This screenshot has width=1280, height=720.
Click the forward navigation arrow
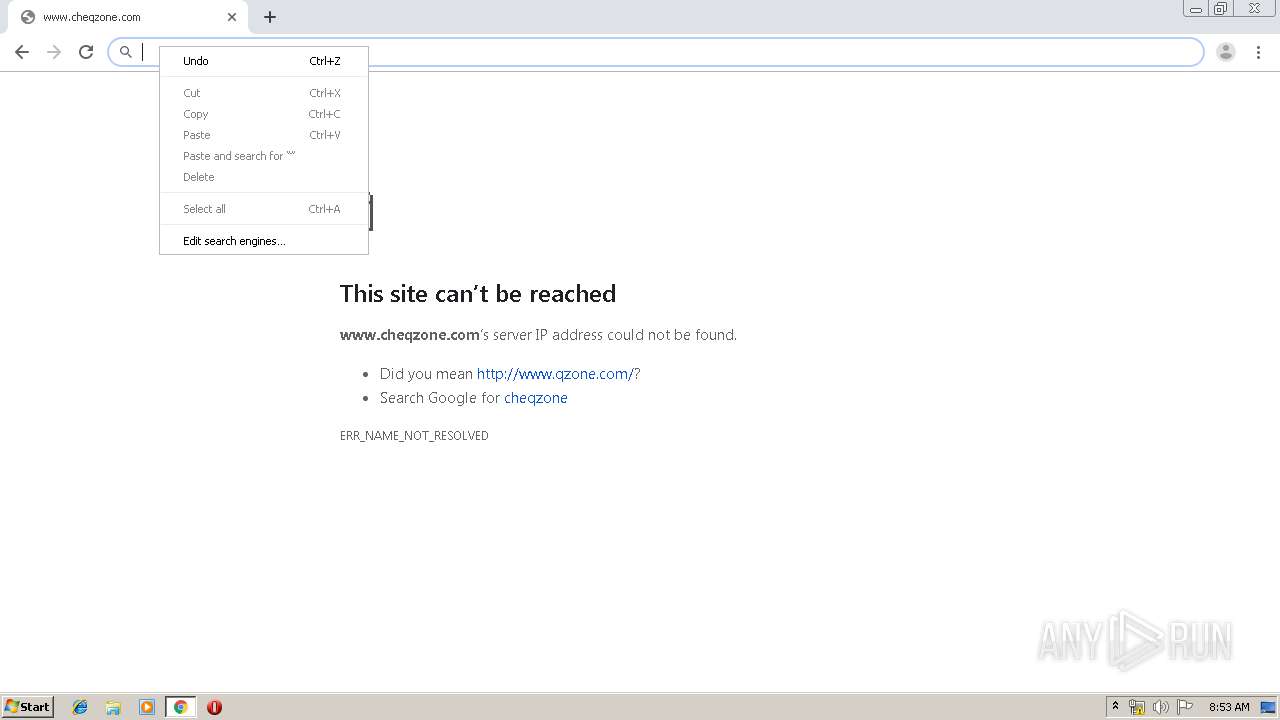coord(54,52)
